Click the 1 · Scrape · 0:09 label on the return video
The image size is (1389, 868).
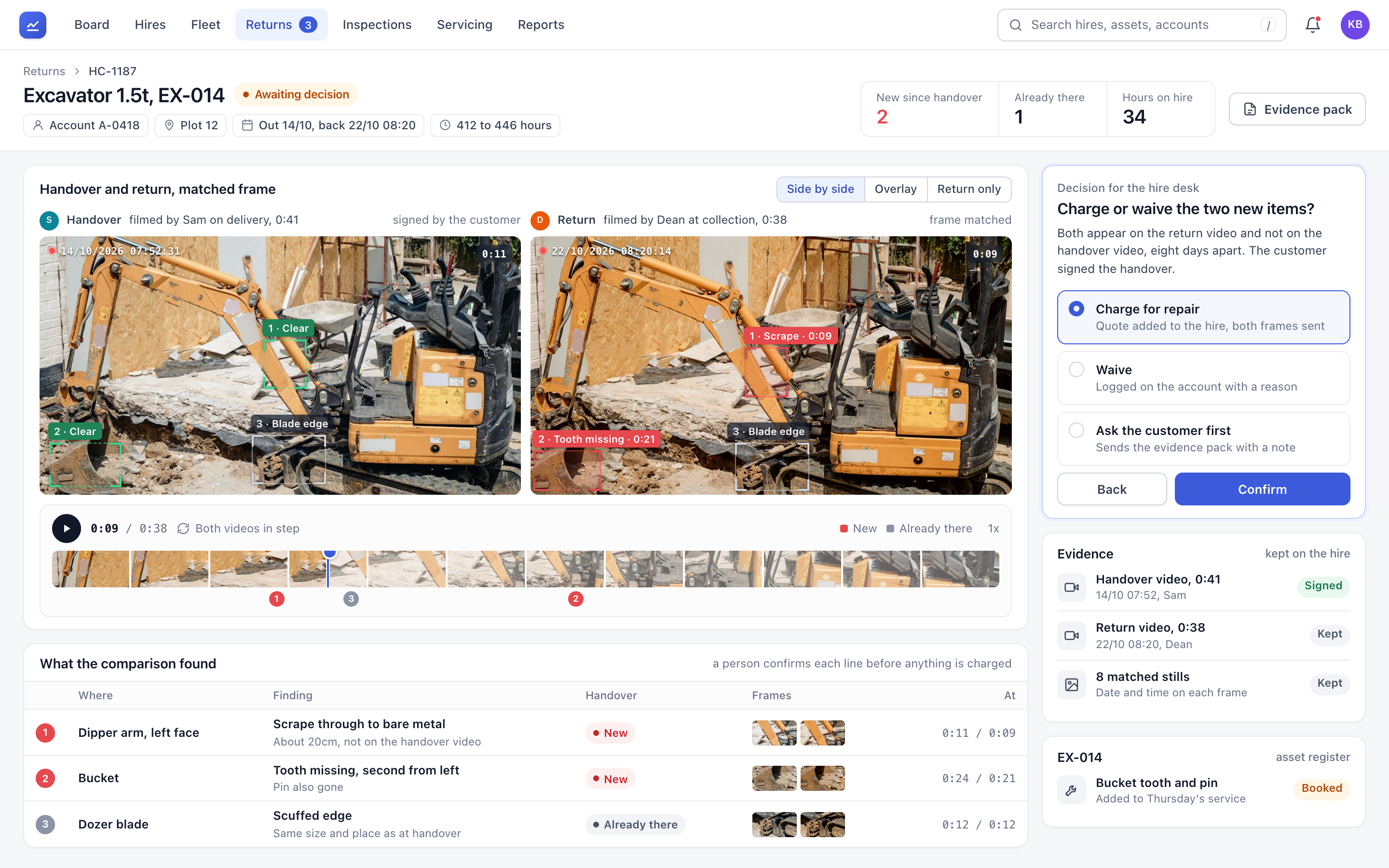pyautogui.click(x=791, y=336)
